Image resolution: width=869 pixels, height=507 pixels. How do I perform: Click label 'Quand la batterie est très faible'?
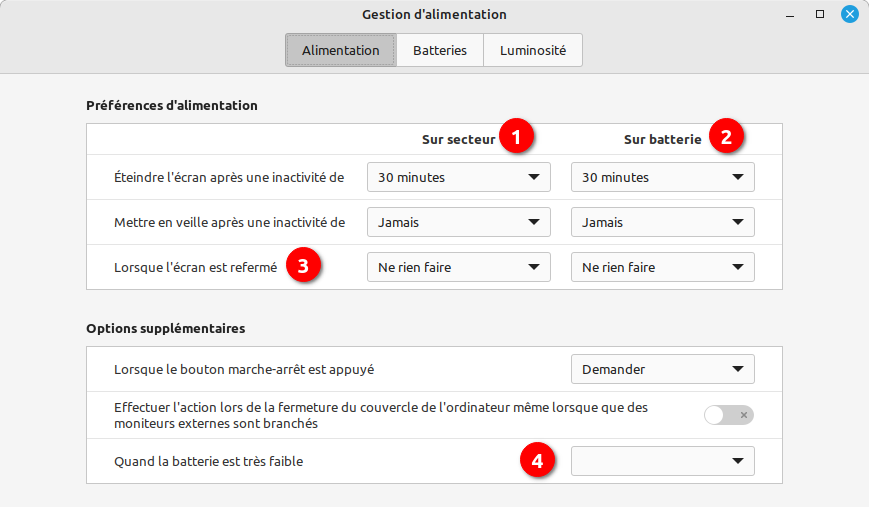(x=208, y=462)
